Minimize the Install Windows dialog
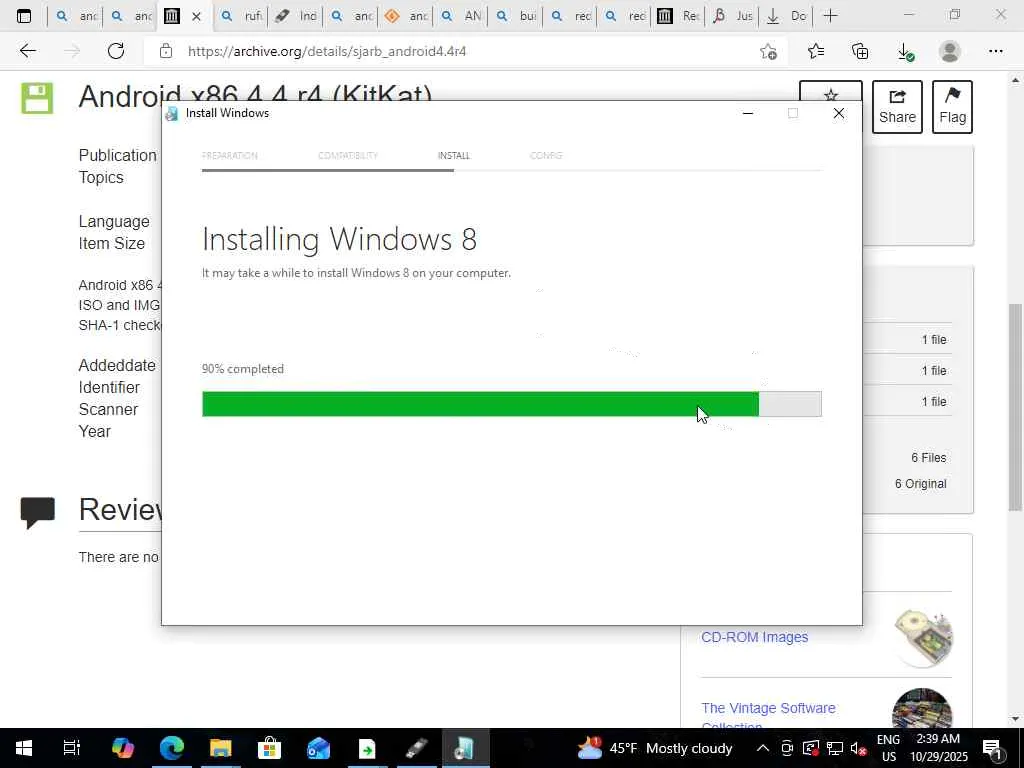 tap(748, 114)
